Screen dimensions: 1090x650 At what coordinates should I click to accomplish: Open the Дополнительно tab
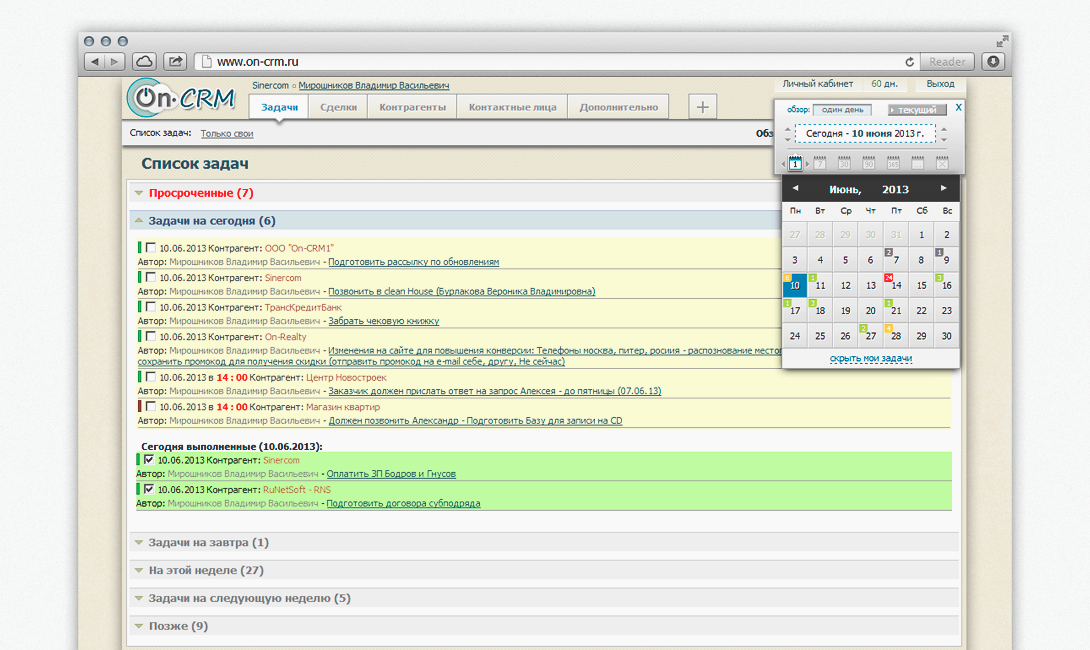(619, 107)
